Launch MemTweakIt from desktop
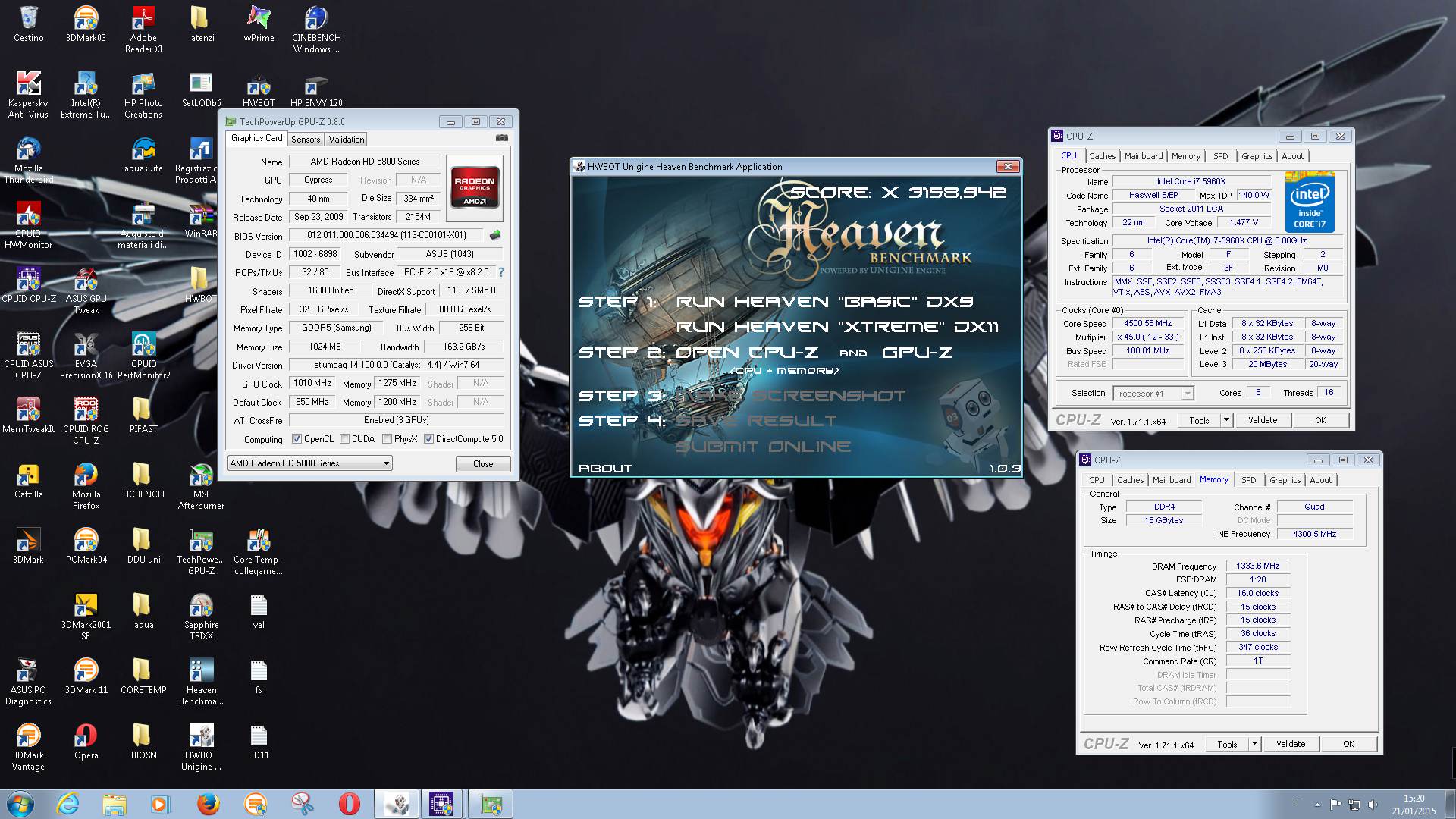 29,416
